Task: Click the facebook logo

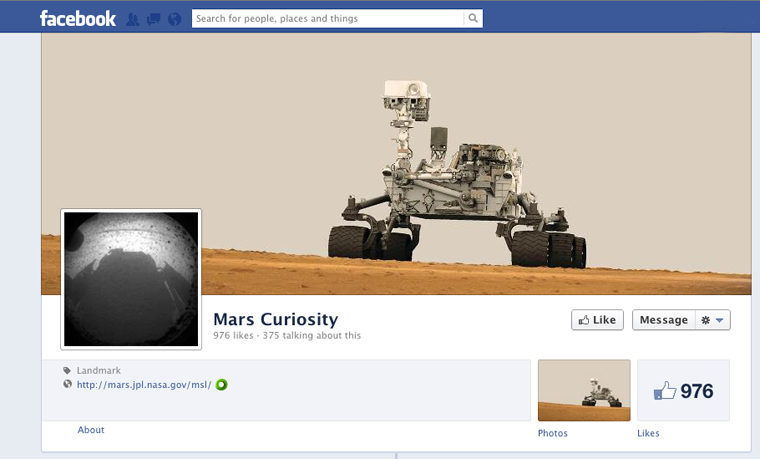Action: click(x=78, y=18)
